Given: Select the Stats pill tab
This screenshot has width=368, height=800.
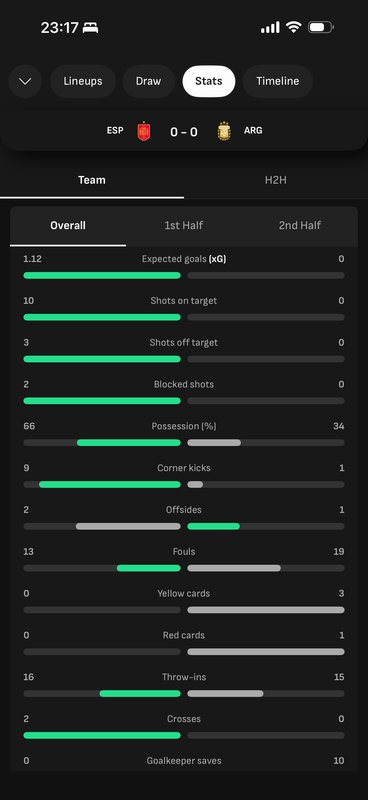Looking at the screenshot, I should tap(209, 81).
